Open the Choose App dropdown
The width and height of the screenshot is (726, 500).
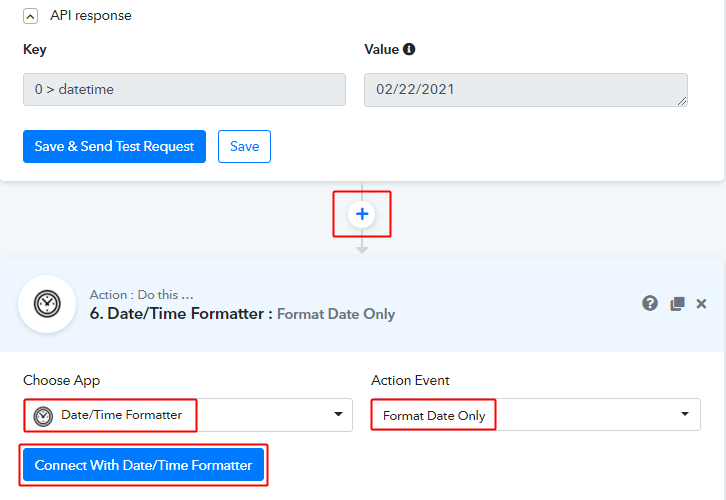pyautogui.click(x=187, y=415)
